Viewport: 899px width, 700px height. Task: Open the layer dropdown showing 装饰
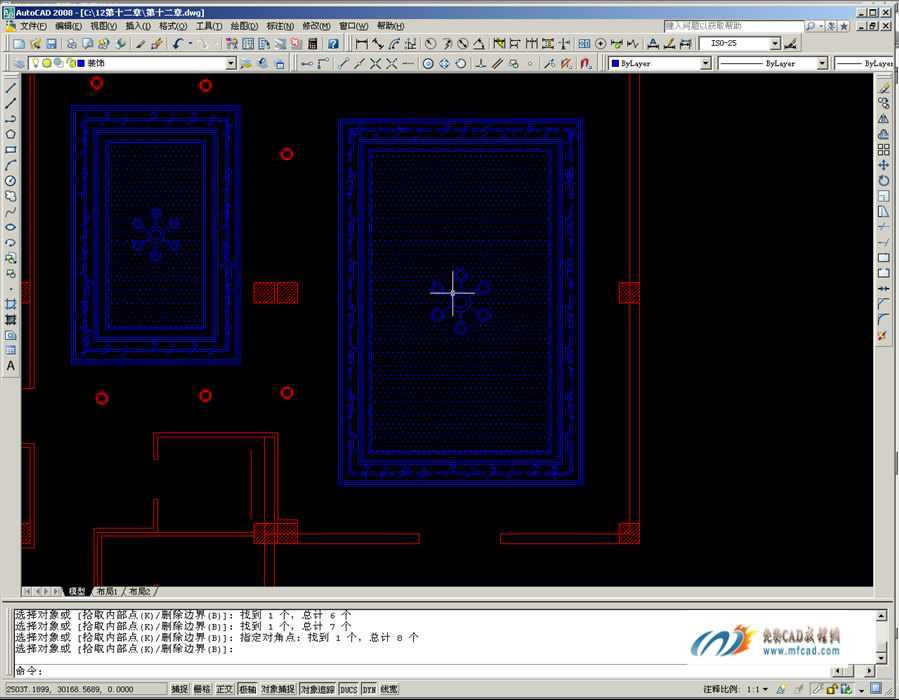[230, 64]
